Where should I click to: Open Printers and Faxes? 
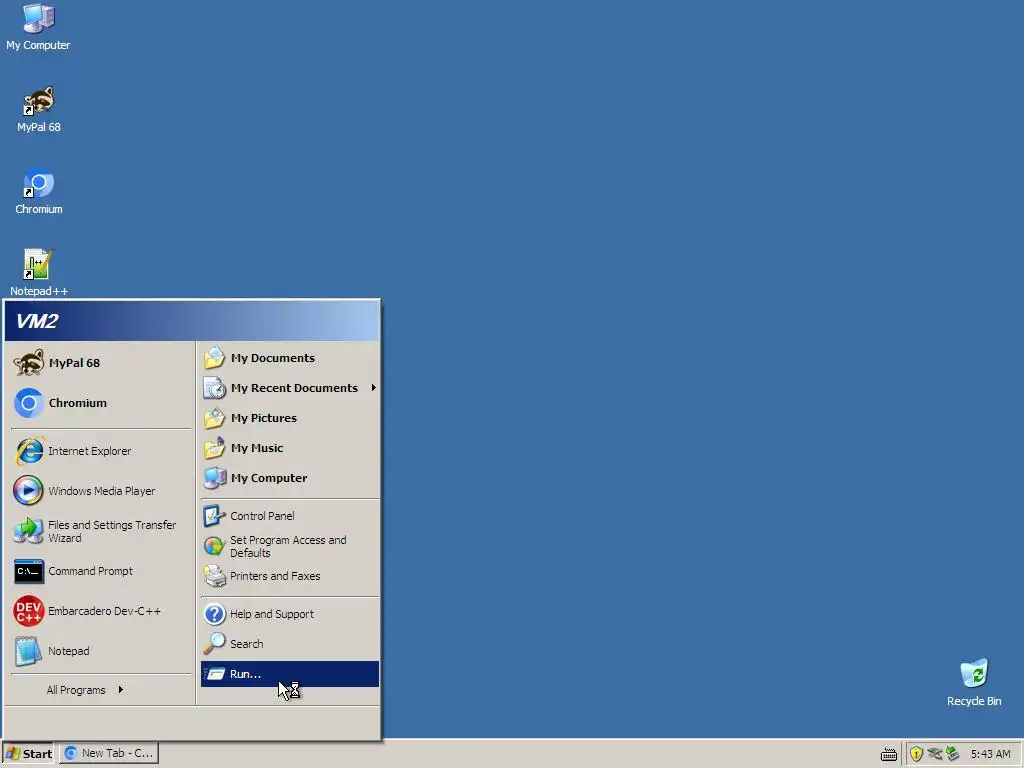click(290, 576)
